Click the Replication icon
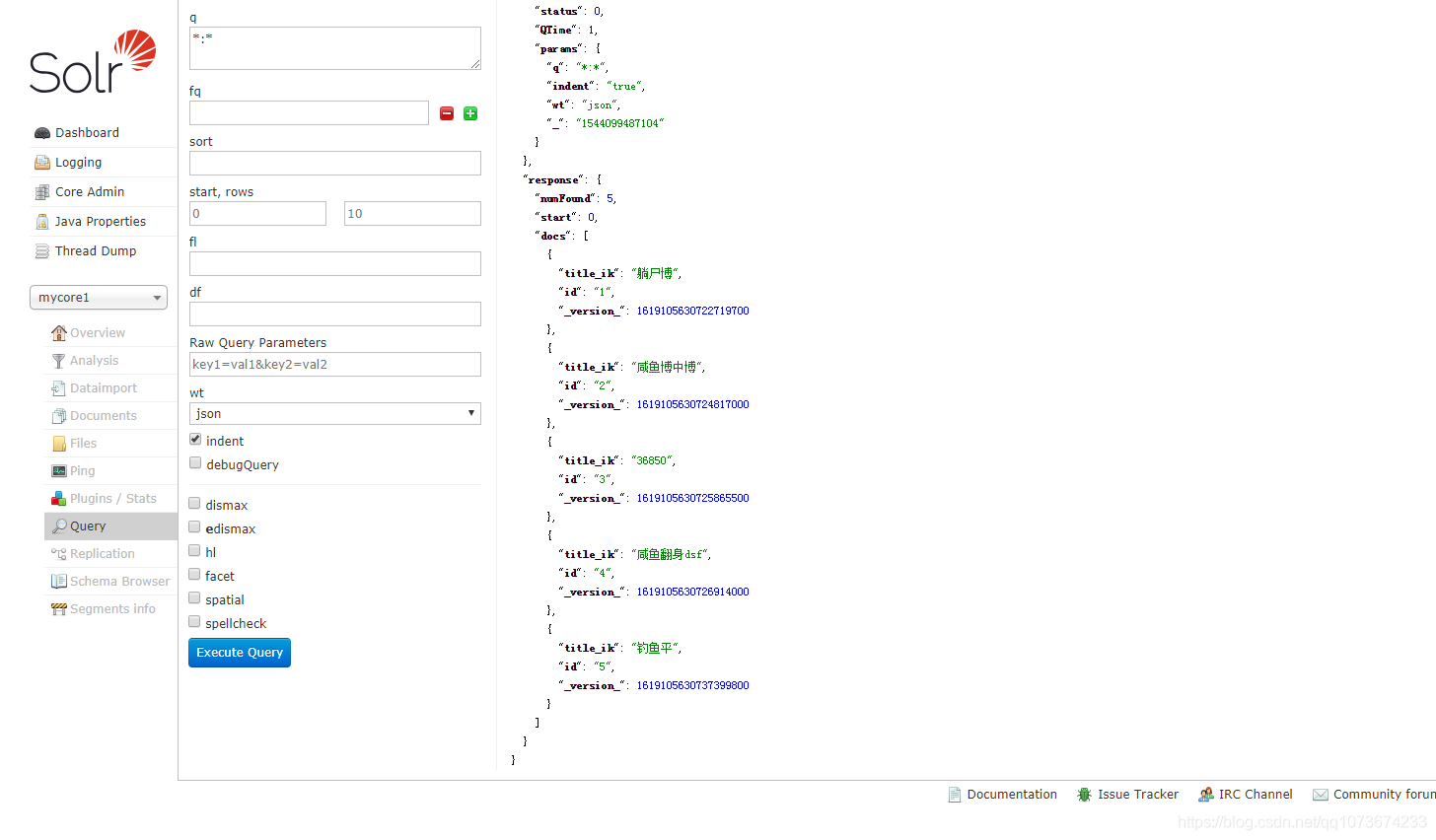1436x840 pixels. click(x=59, y=554)
